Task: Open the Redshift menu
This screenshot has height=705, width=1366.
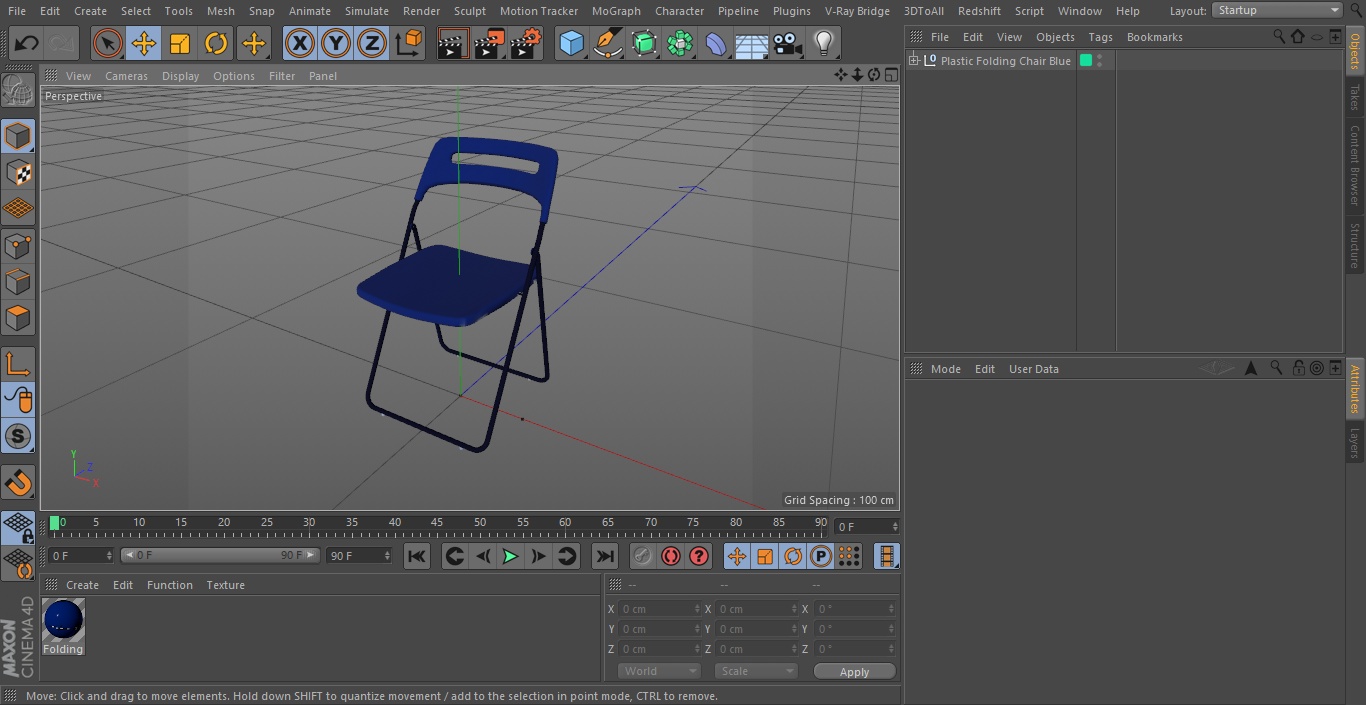Action: (x=979, y=11)
